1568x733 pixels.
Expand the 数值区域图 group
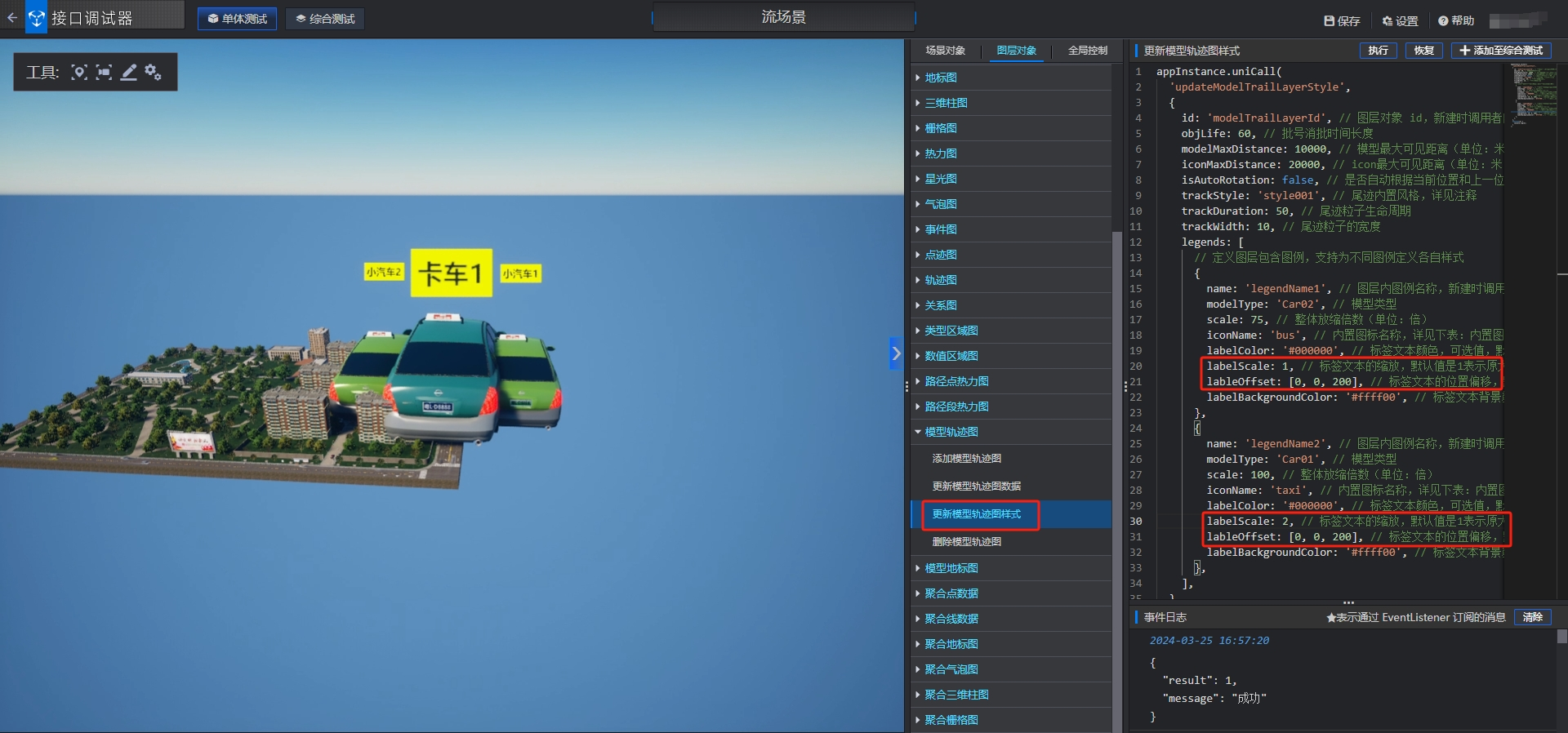click(x=1011, y=356)
